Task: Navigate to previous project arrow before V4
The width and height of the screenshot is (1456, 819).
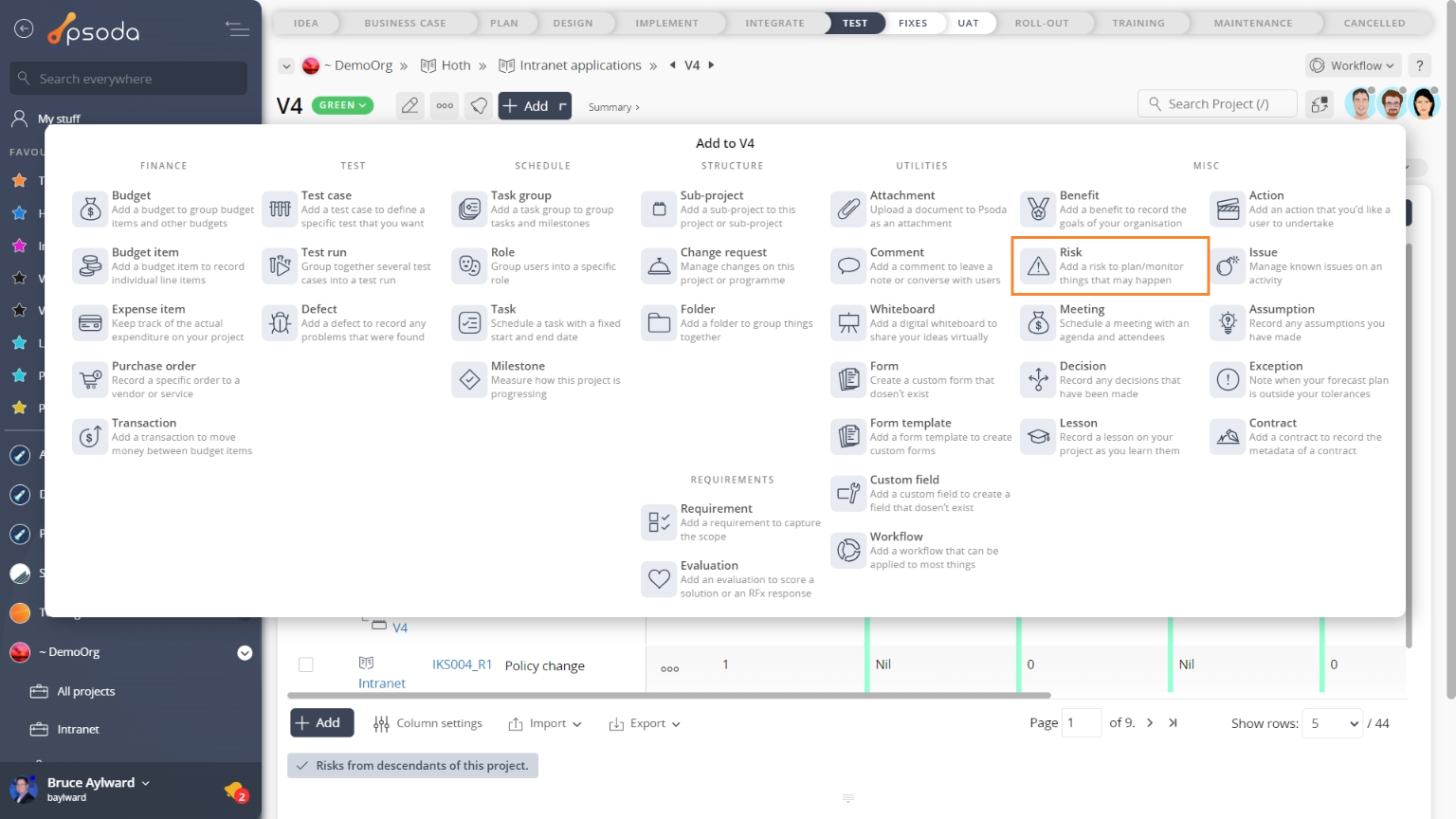Action: [x=672, y=65]
